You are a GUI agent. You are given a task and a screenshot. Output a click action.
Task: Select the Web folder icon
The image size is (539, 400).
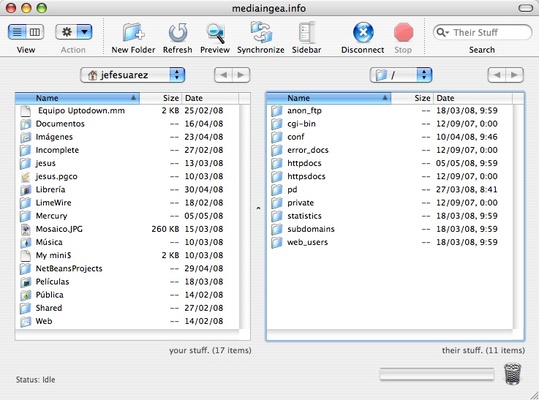click(x=25, y=321)
